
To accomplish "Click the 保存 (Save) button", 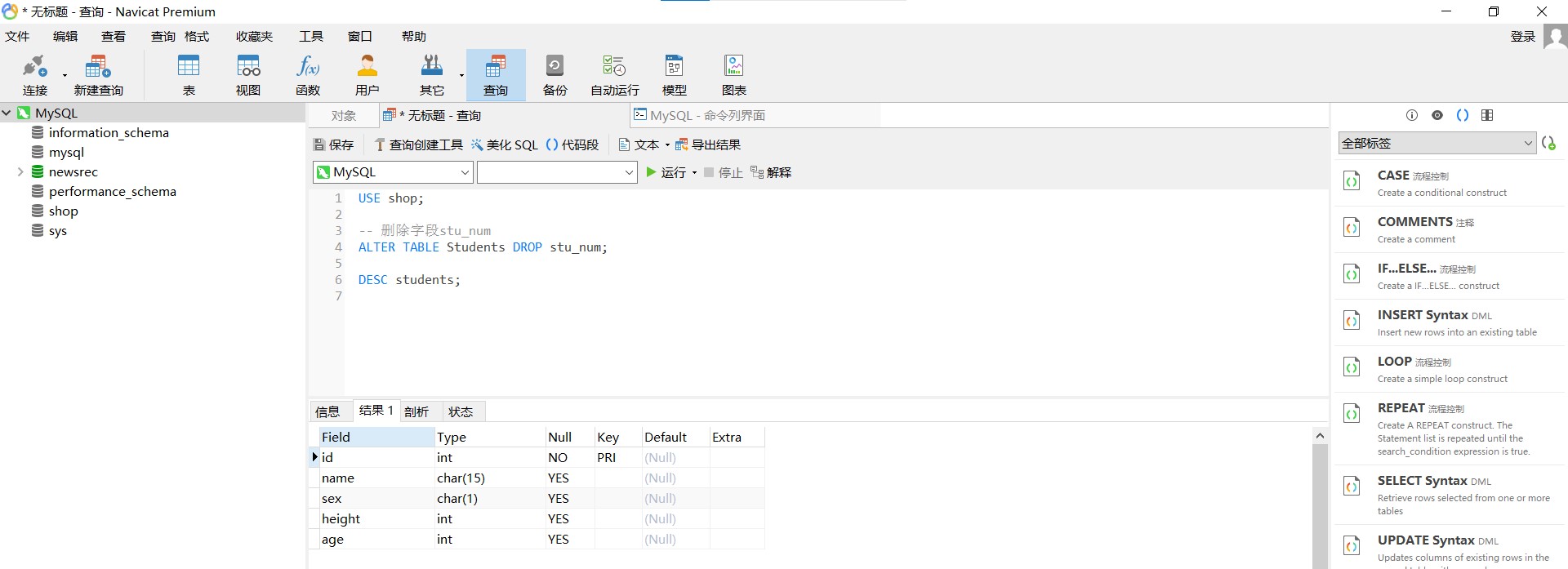I will 333,144.
